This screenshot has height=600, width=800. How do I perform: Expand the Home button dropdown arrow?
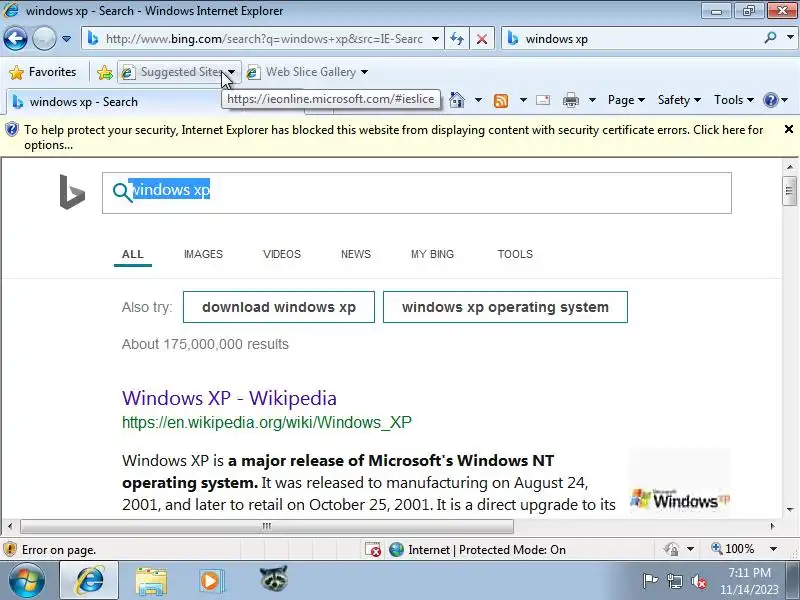(478, 100)
